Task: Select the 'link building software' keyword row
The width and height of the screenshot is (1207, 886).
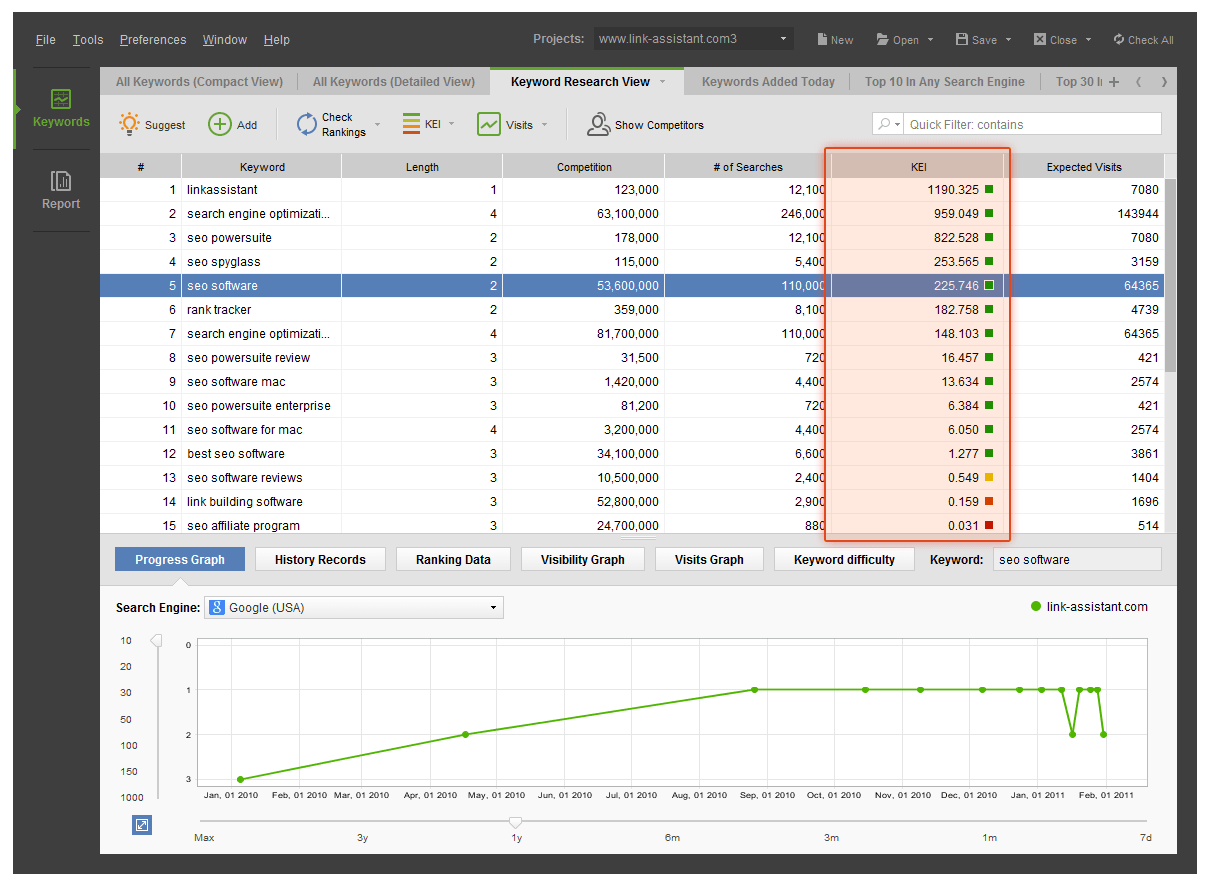Action: [632, 501]
